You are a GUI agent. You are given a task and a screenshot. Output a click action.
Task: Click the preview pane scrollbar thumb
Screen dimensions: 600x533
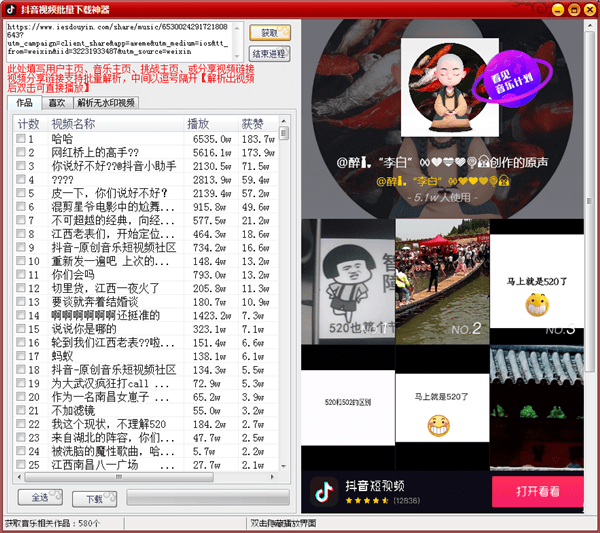pos(589,201)
